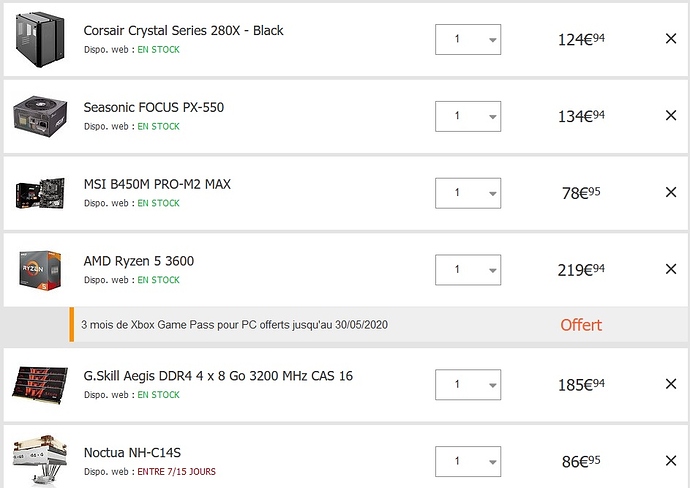Open Corsair Crystal Series 280X product link

(x=183, y=30)
